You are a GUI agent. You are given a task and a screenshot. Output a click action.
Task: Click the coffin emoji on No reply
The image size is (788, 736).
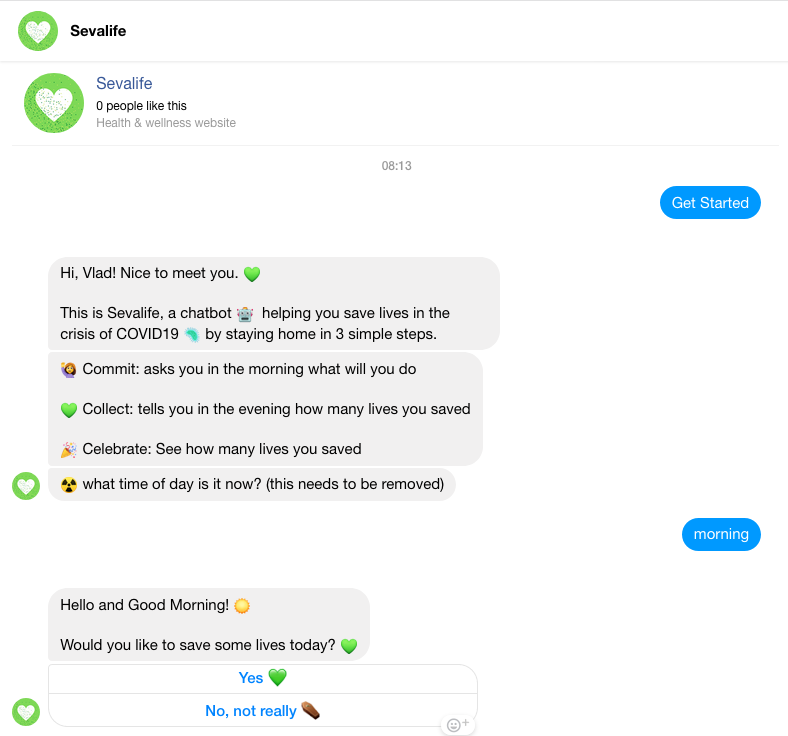coord(311,710)
